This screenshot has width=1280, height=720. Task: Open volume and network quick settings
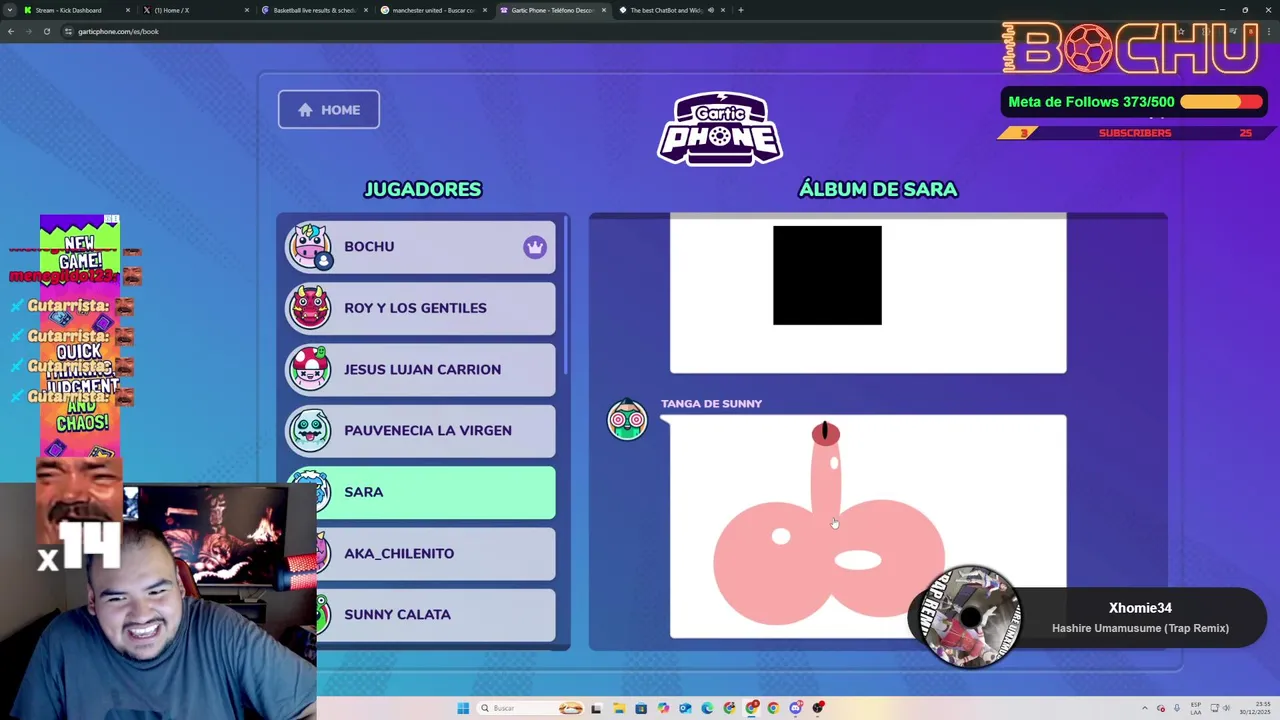point(1221,708)
